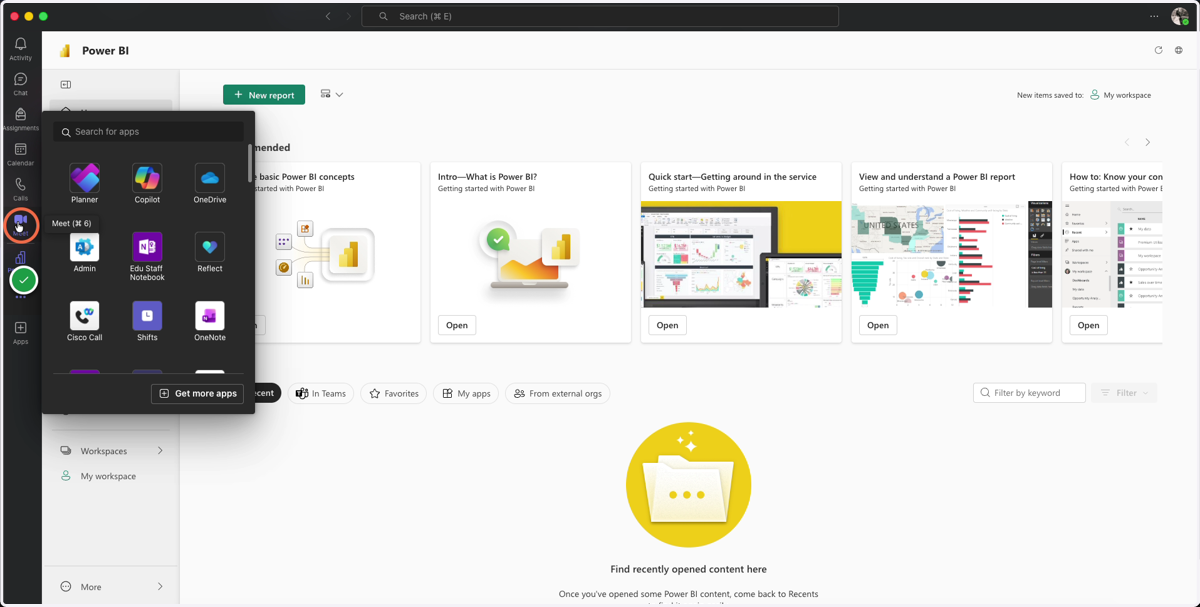
Task: Open the How to: Know your content card
Action: (1088, 325)
